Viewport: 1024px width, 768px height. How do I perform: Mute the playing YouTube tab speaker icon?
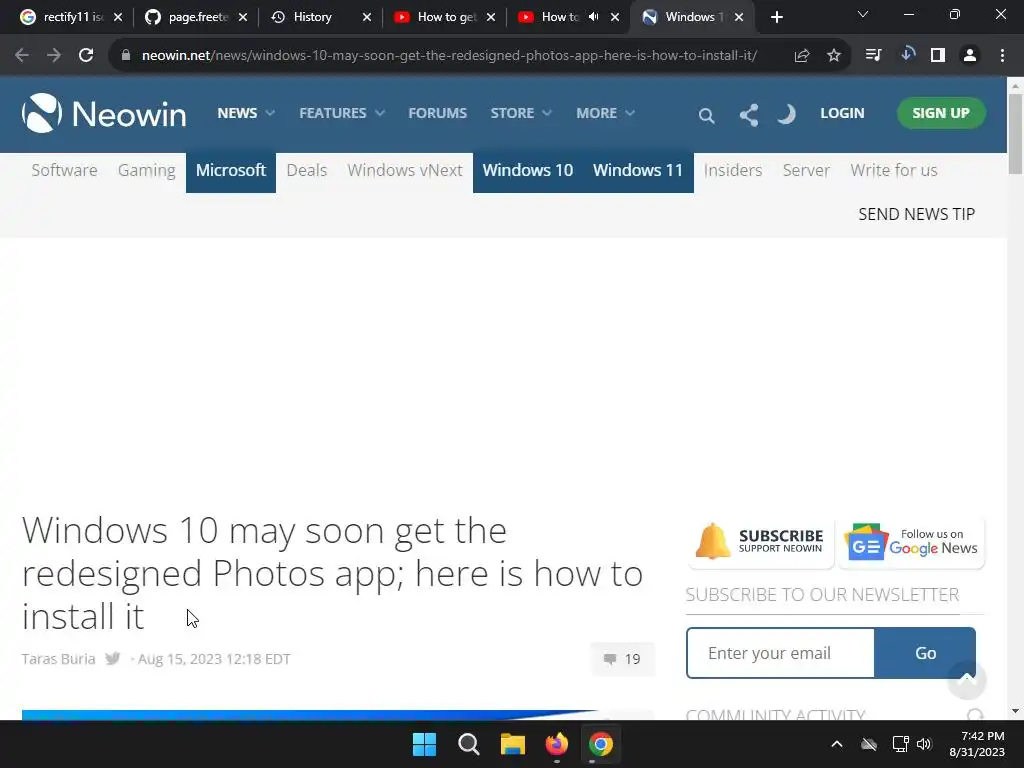tap(593, 17)
